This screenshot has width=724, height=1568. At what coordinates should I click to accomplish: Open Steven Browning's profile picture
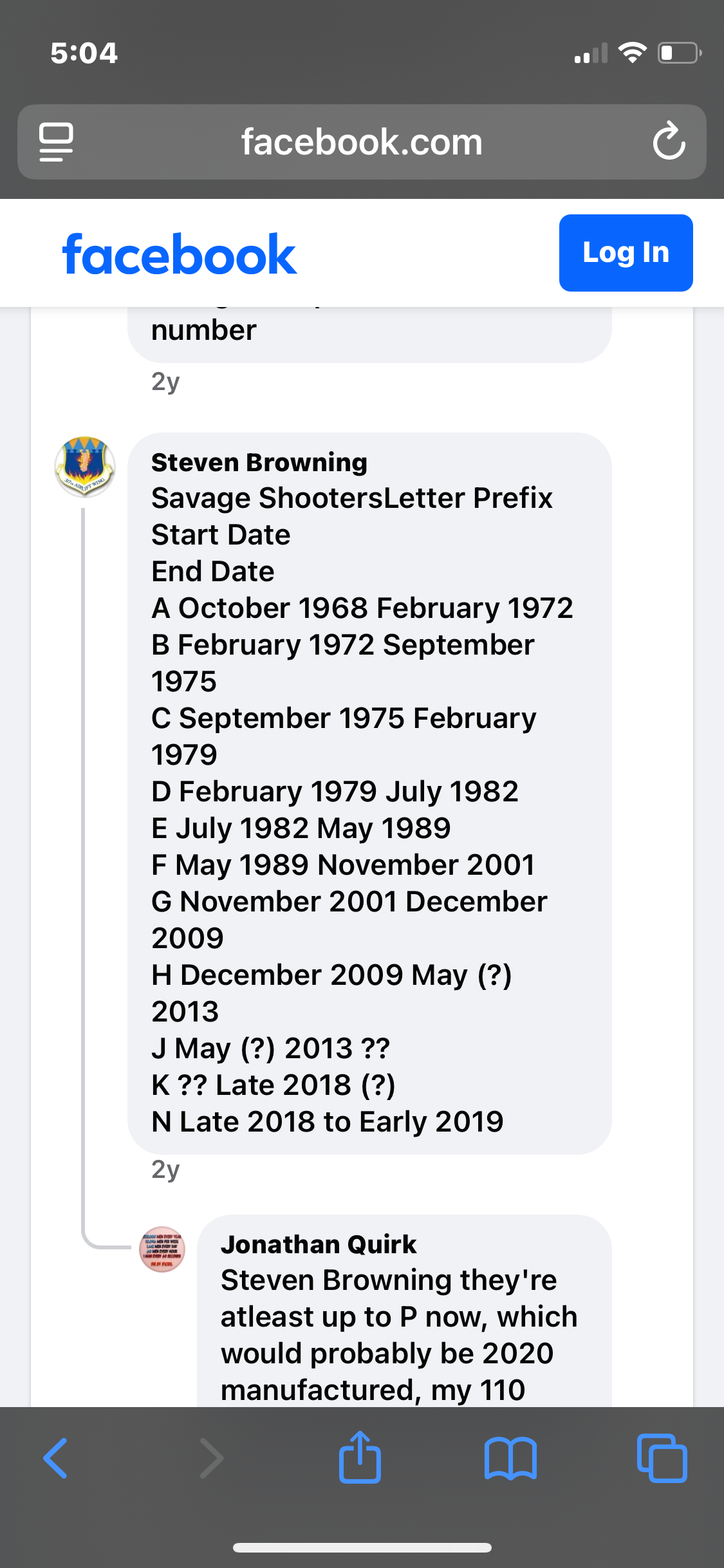85,467
